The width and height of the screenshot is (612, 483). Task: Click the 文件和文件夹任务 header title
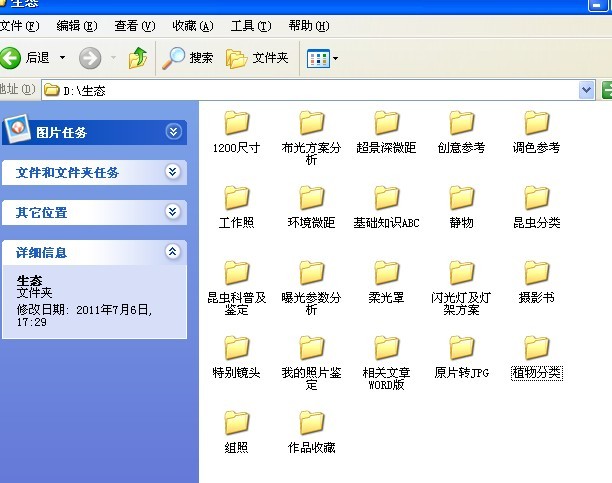click(x=67, y=173)
